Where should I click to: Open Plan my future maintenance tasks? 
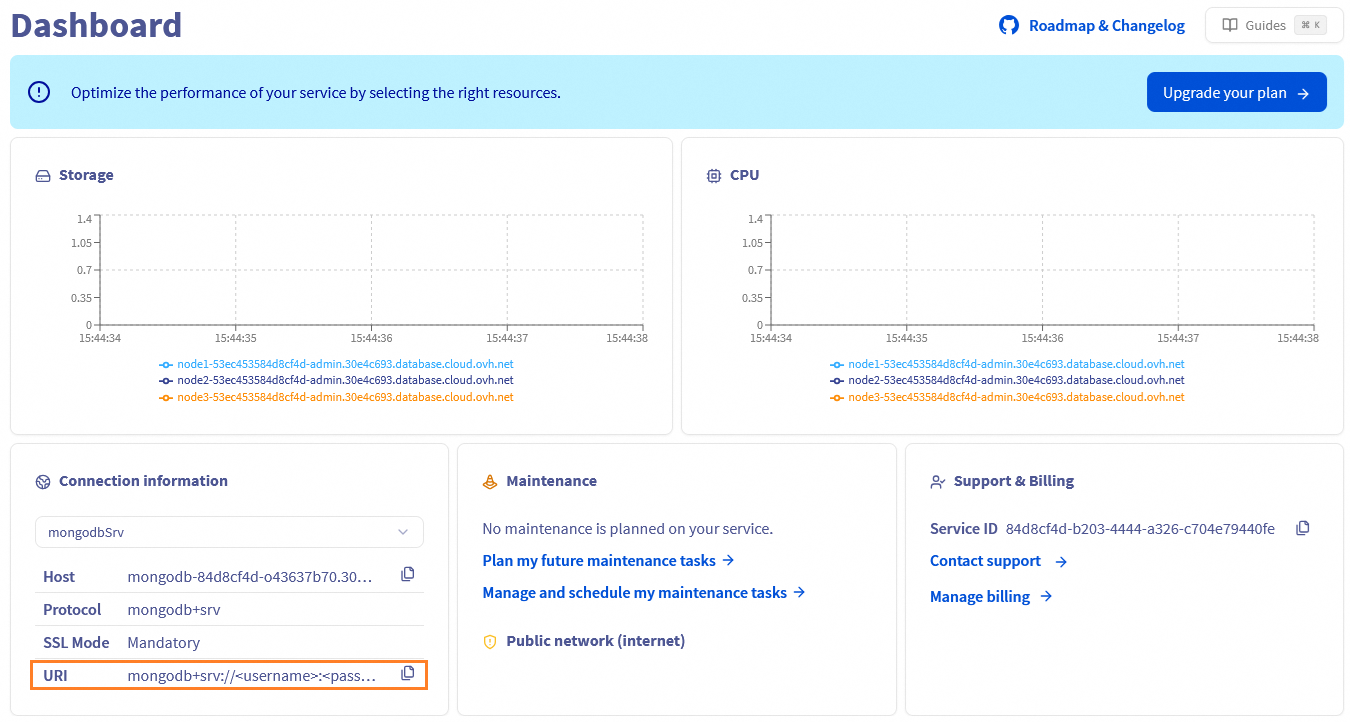(x=600, y=561)
